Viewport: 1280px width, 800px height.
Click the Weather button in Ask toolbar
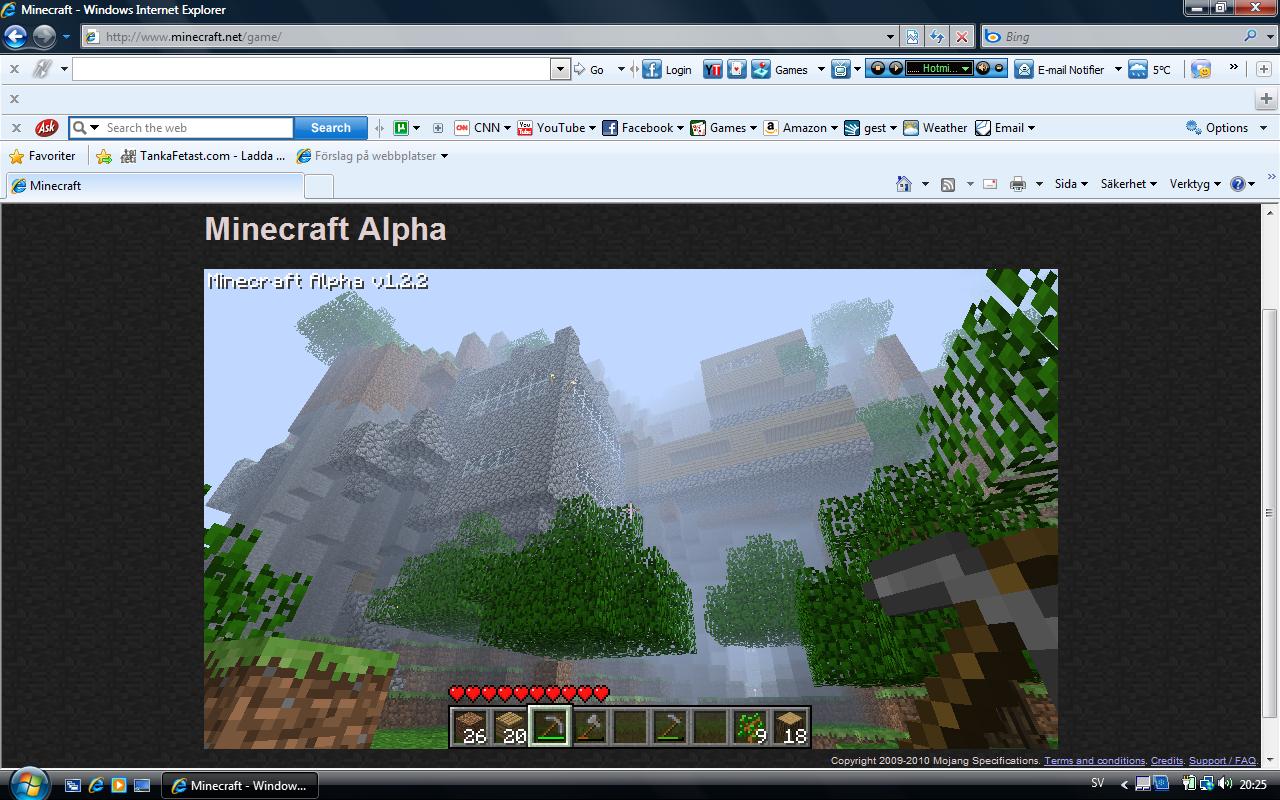(935, 128)
